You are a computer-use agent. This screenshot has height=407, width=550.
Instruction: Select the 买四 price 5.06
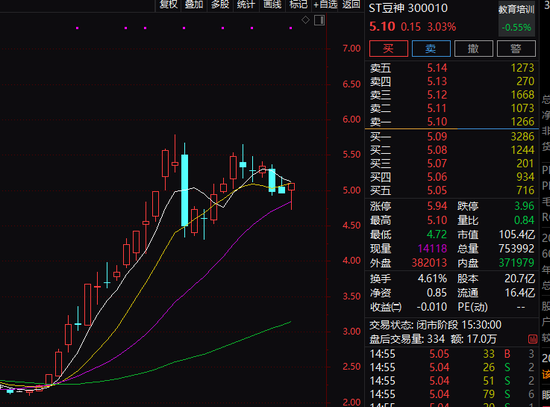click(437, 177)
